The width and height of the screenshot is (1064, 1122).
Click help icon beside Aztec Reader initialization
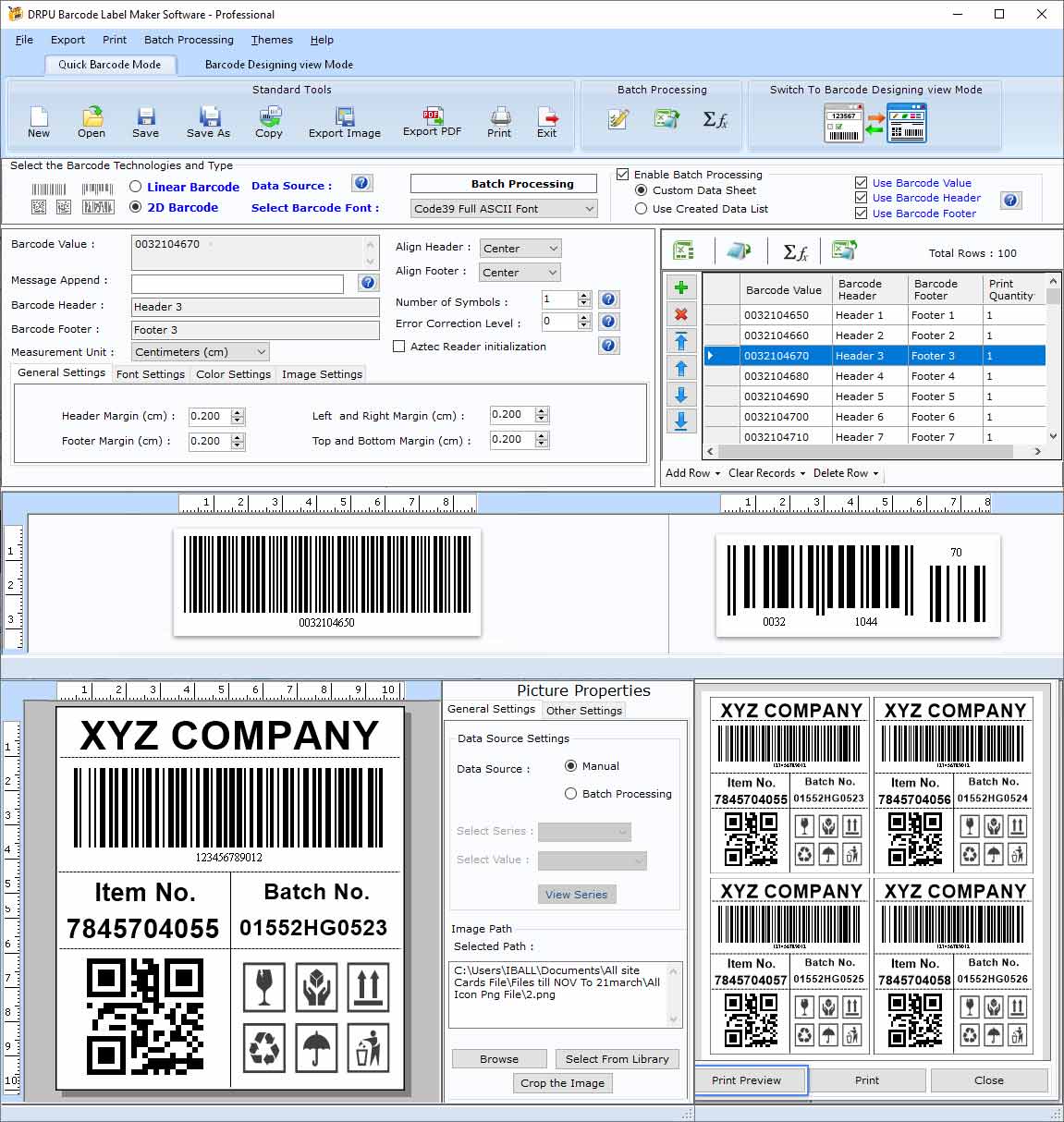click(608, 345)
